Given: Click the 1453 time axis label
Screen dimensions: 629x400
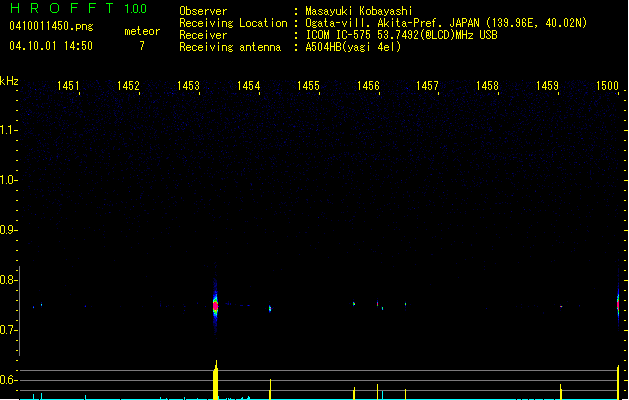Looking at the screenshot, I should (188, 86).
